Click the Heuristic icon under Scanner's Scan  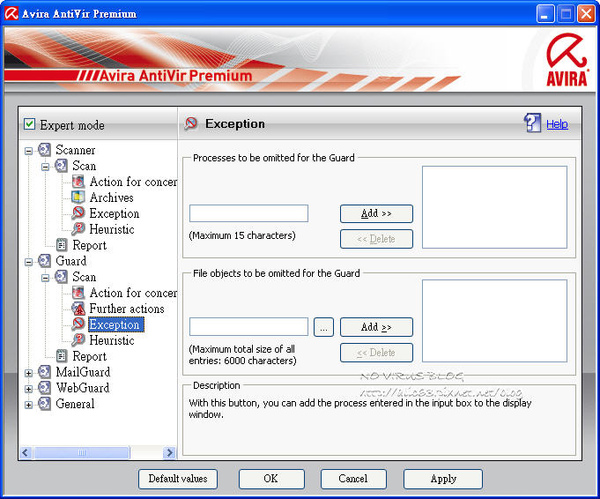(78, 229)
